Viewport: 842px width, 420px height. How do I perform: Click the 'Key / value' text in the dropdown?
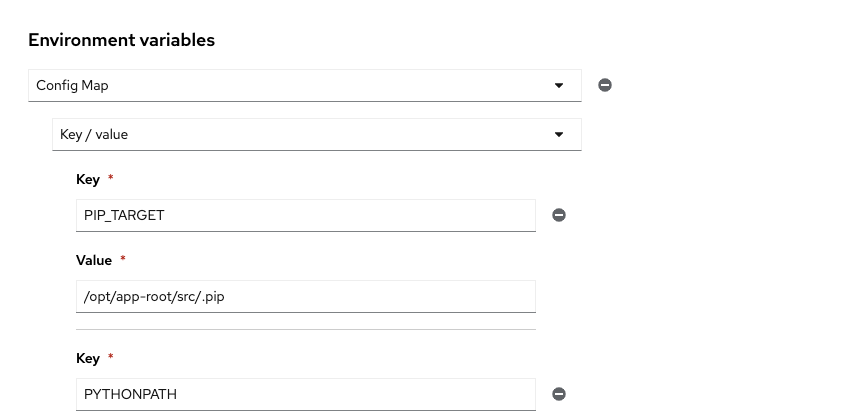[94, 134]
